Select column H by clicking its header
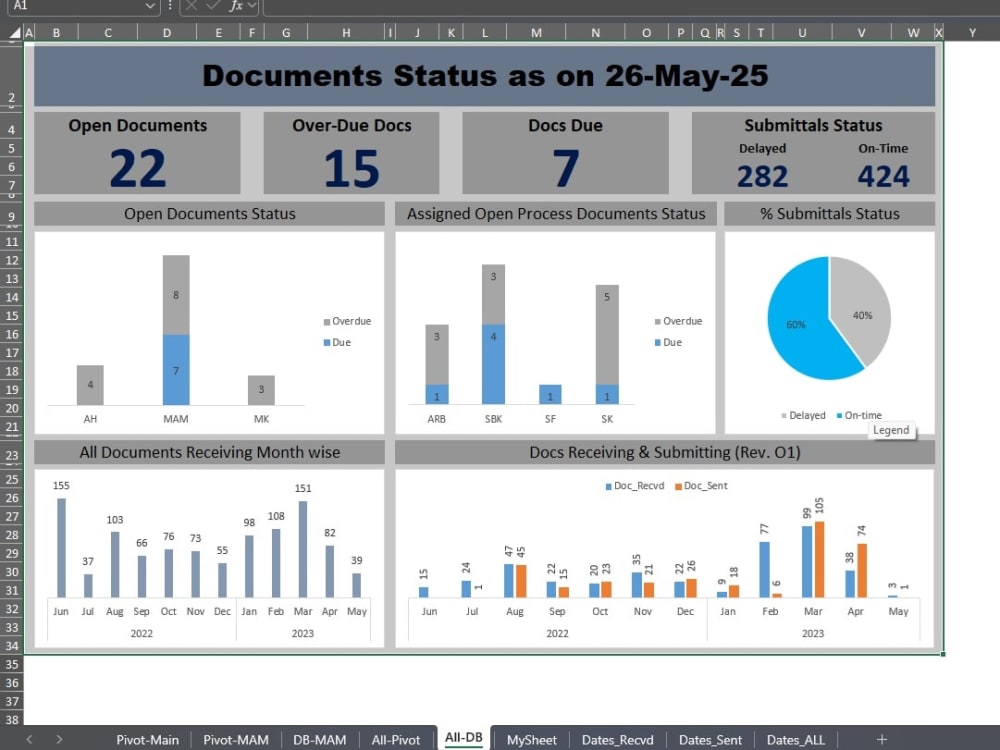Screen dimensions: 1000x750 346,31
